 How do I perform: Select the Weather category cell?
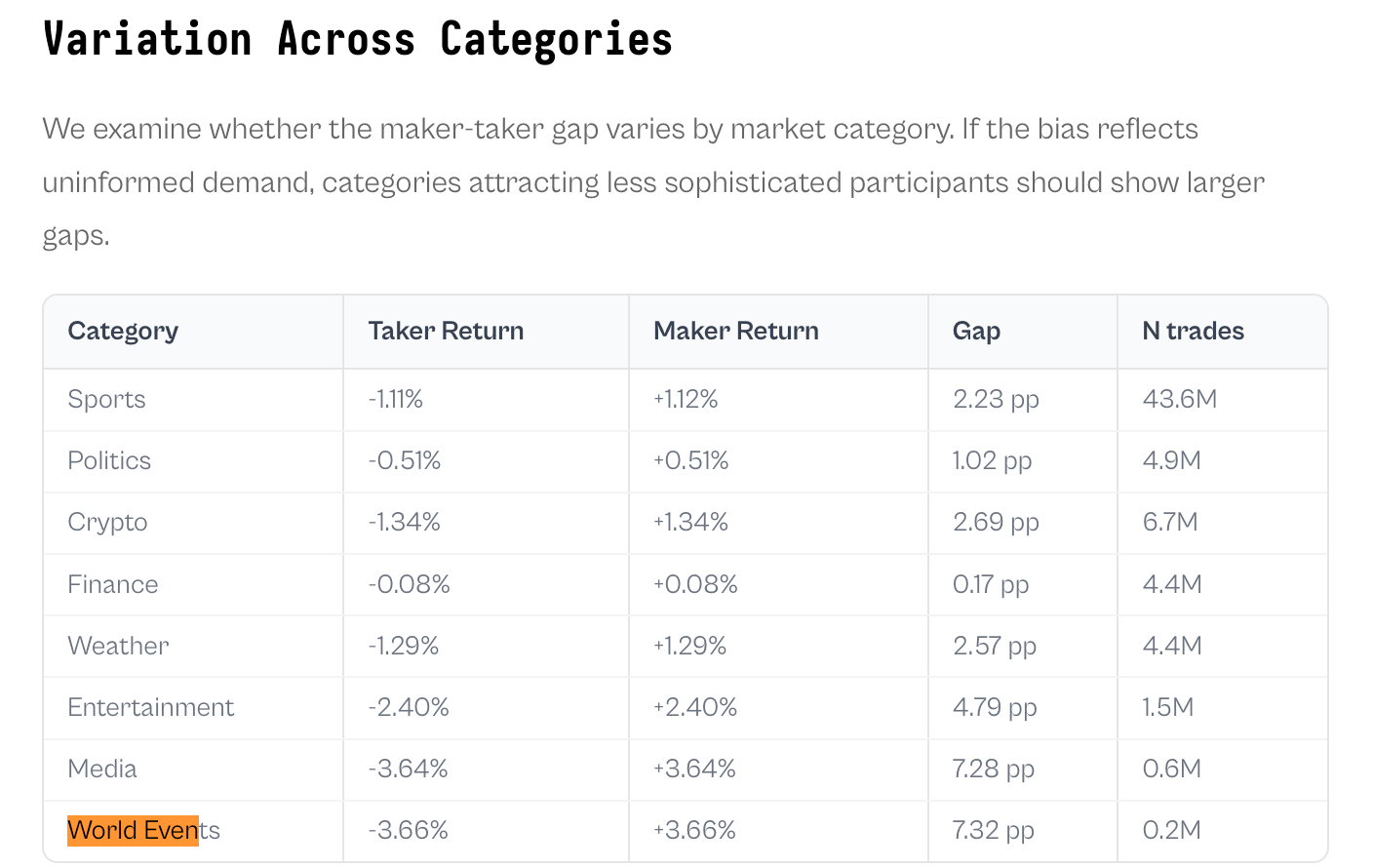pos(118,647)
